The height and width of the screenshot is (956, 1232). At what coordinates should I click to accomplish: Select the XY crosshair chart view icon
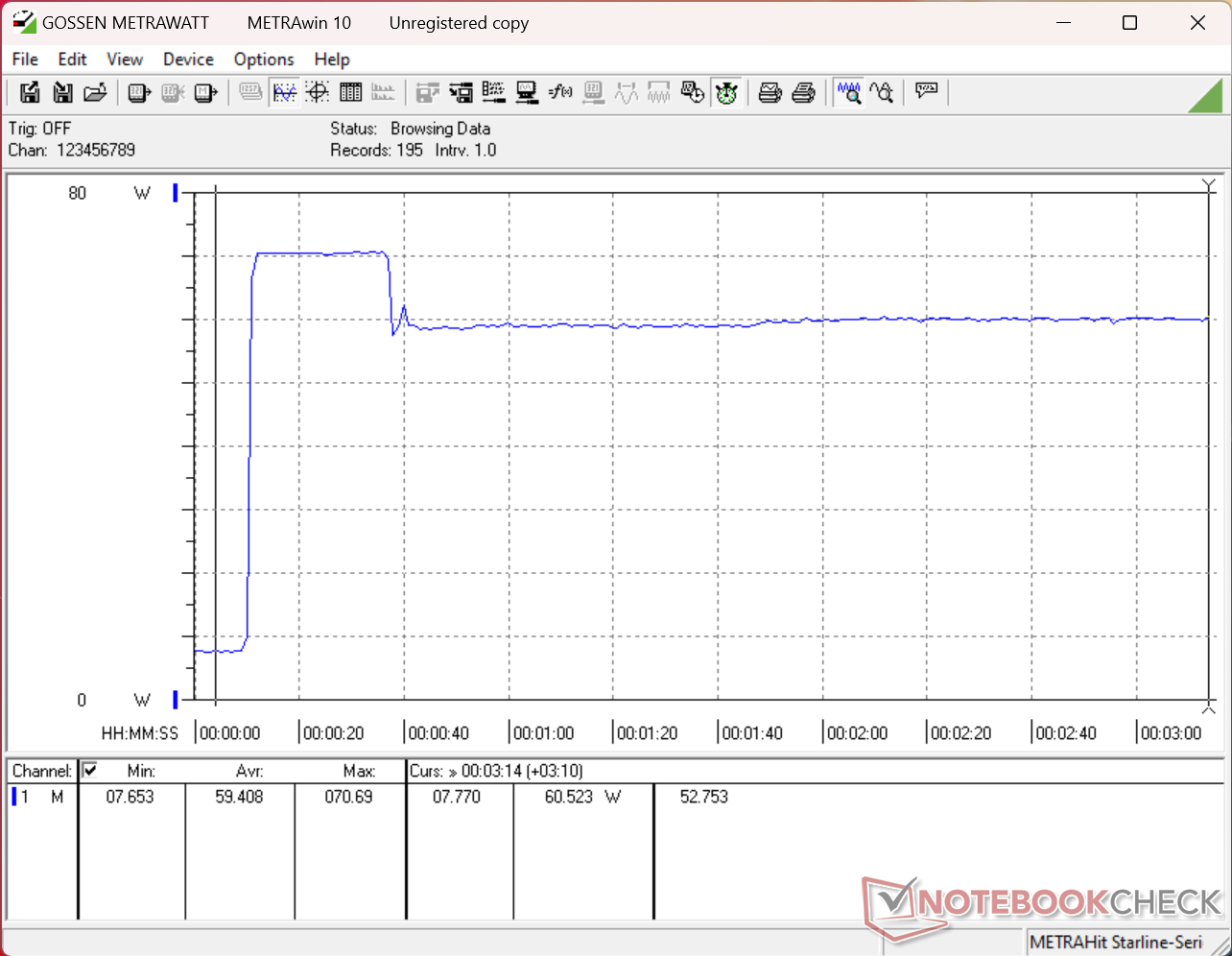point(318,93)
